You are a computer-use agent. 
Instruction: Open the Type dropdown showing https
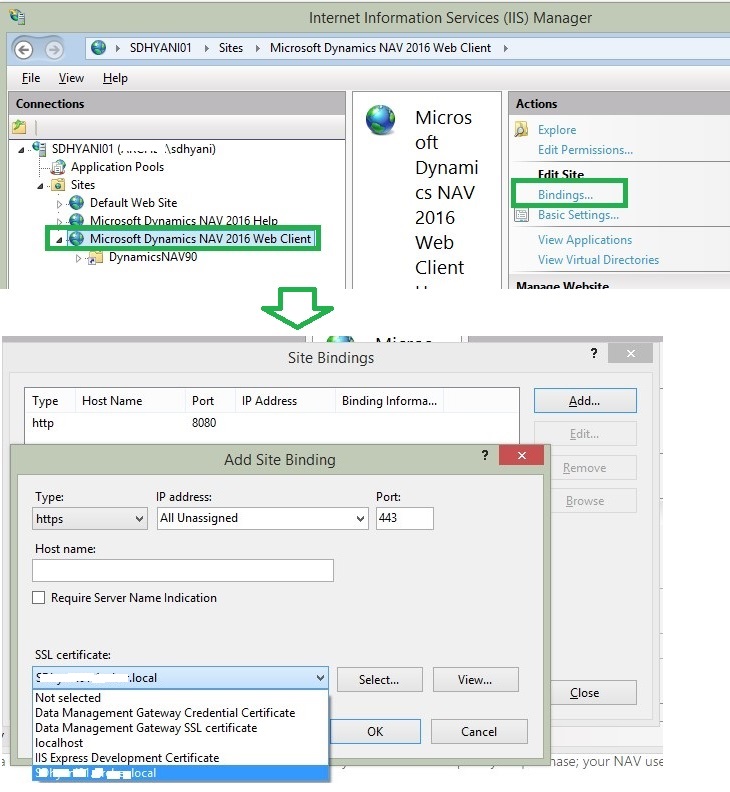coord(90,519)
